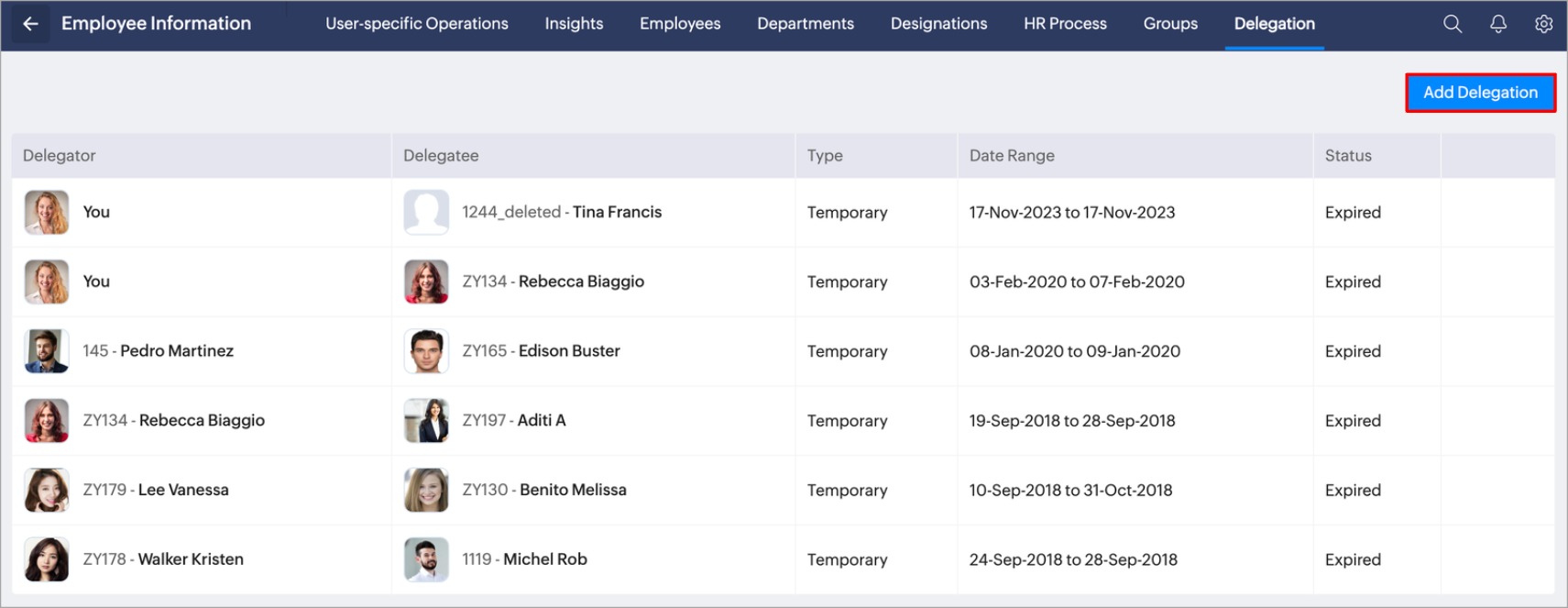1568x608 pixels.
Task: Switch to the Insights tab
Action: pos(574,24)
